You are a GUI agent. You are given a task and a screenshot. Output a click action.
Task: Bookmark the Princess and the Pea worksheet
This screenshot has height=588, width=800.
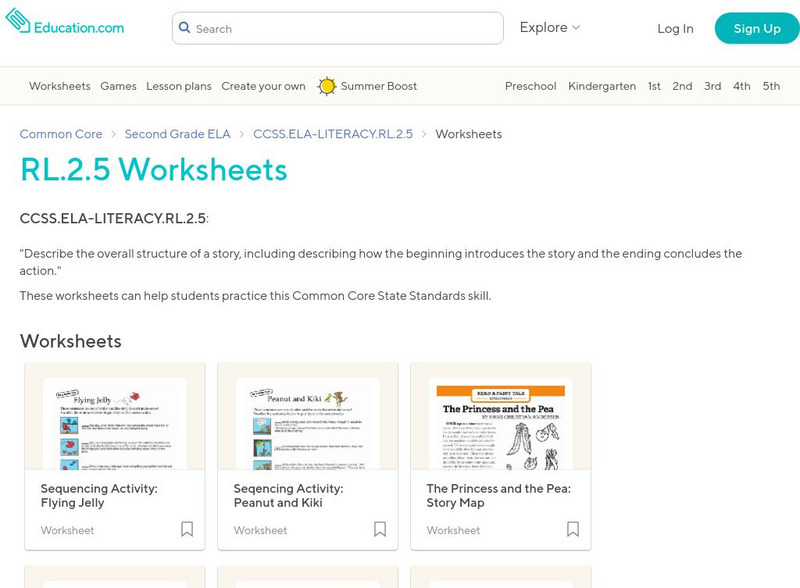(x=573, y=529)
